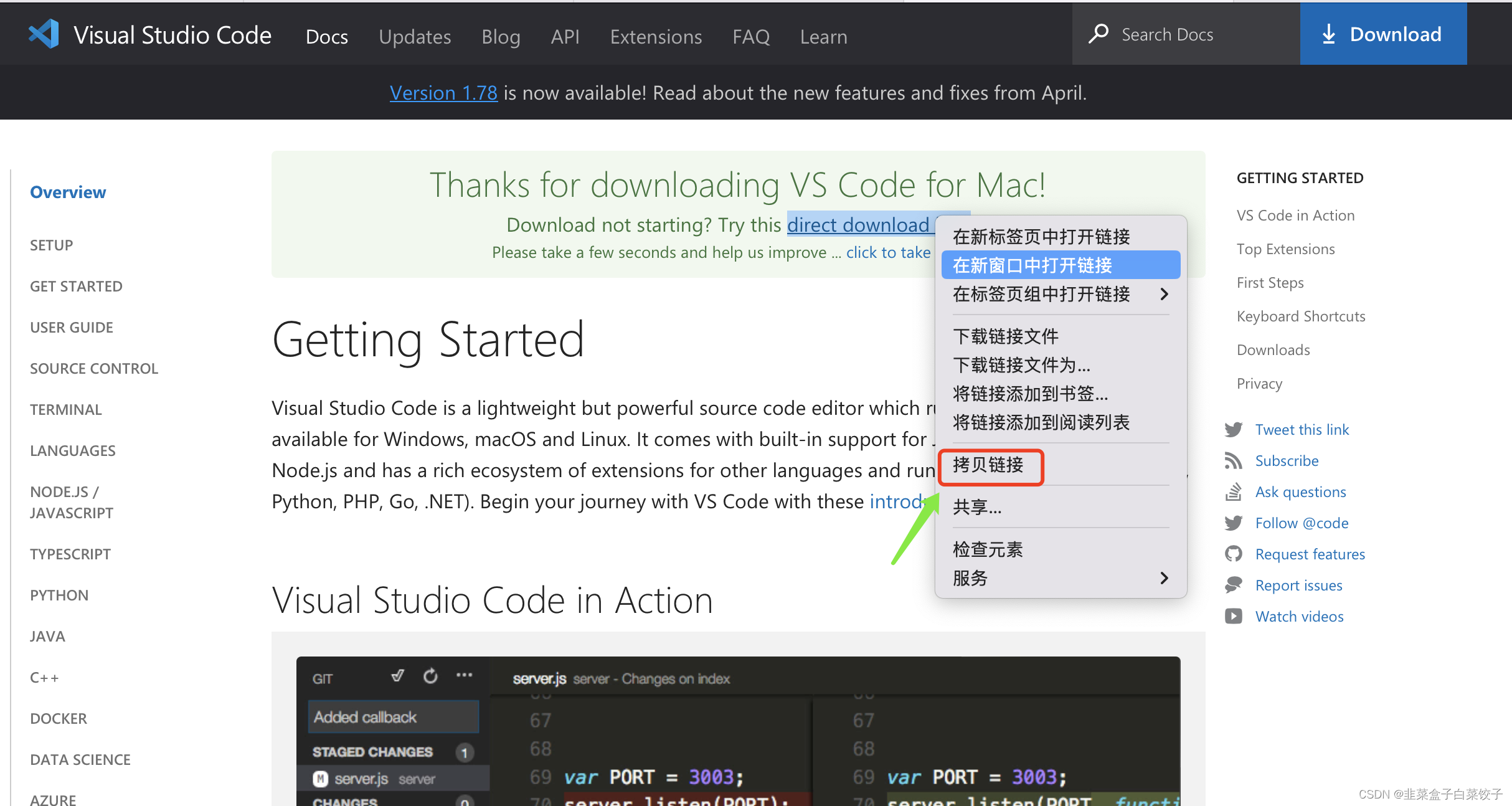
Task: Click the direct download link
Action: [x=860, y=224]
